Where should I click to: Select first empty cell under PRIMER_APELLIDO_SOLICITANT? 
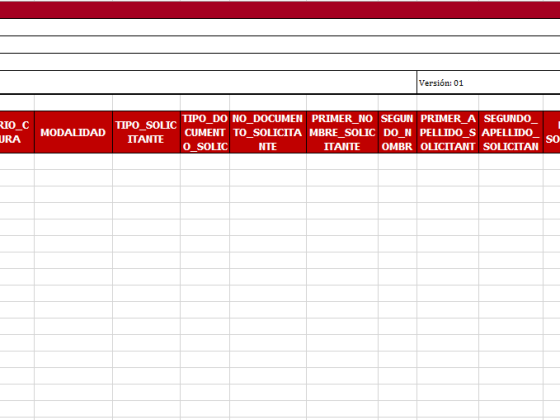point(448,161)
